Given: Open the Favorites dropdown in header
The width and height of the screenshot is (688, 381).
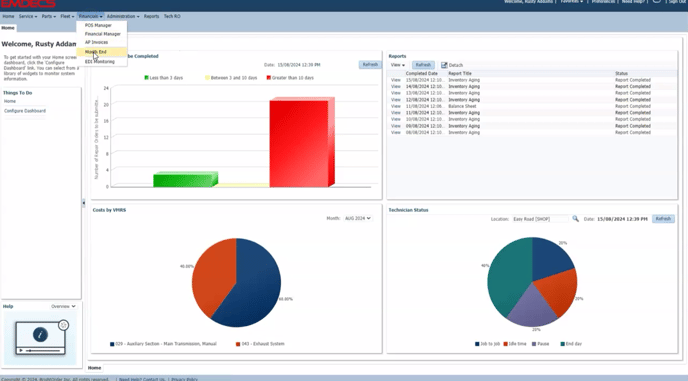Looking at the screenshot, I should (572, 2).
